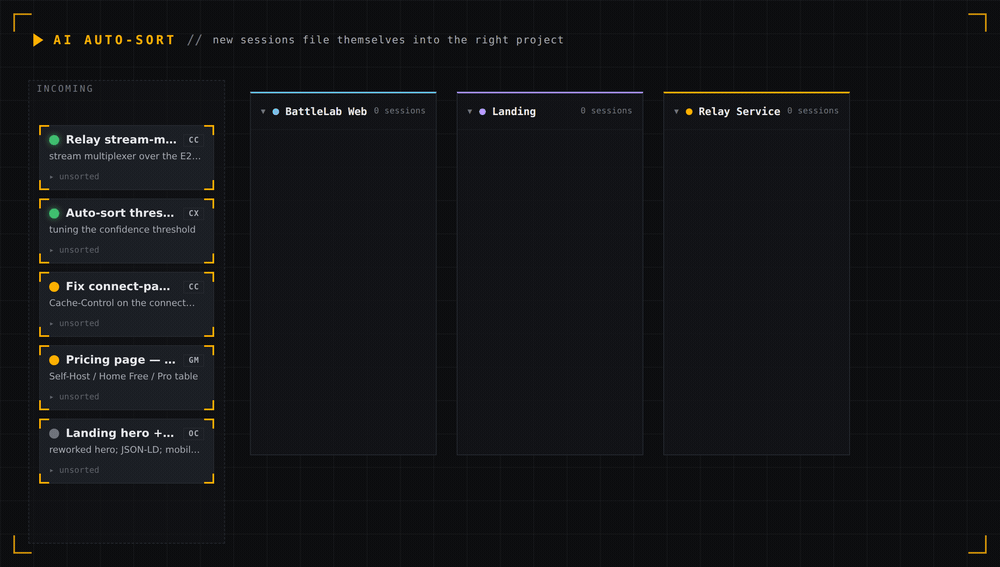Collapse the Landing project column
This screenshot has height=567, width=1000.
tap(469, 112)
